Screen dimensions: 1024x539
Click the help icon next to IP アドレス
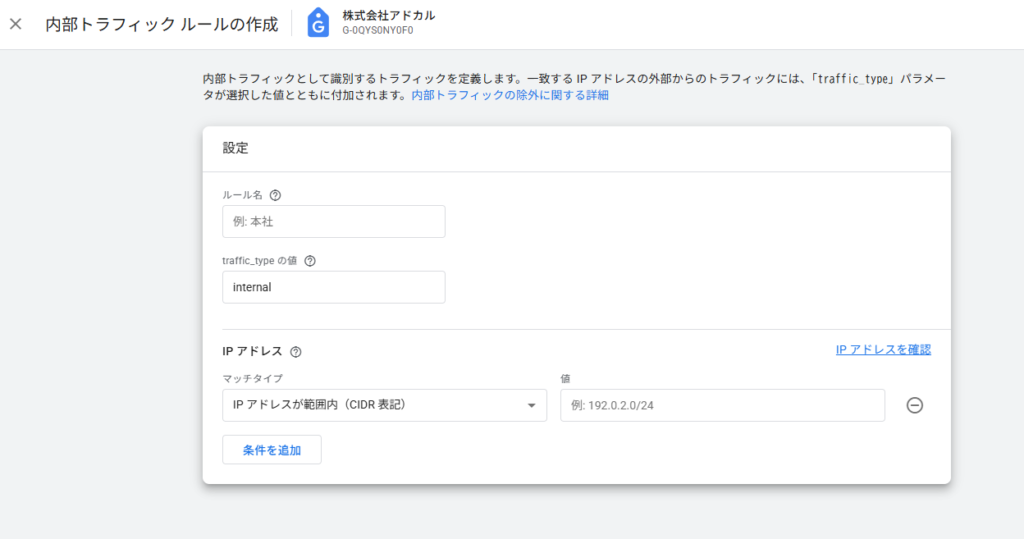(x=295, y=352)
